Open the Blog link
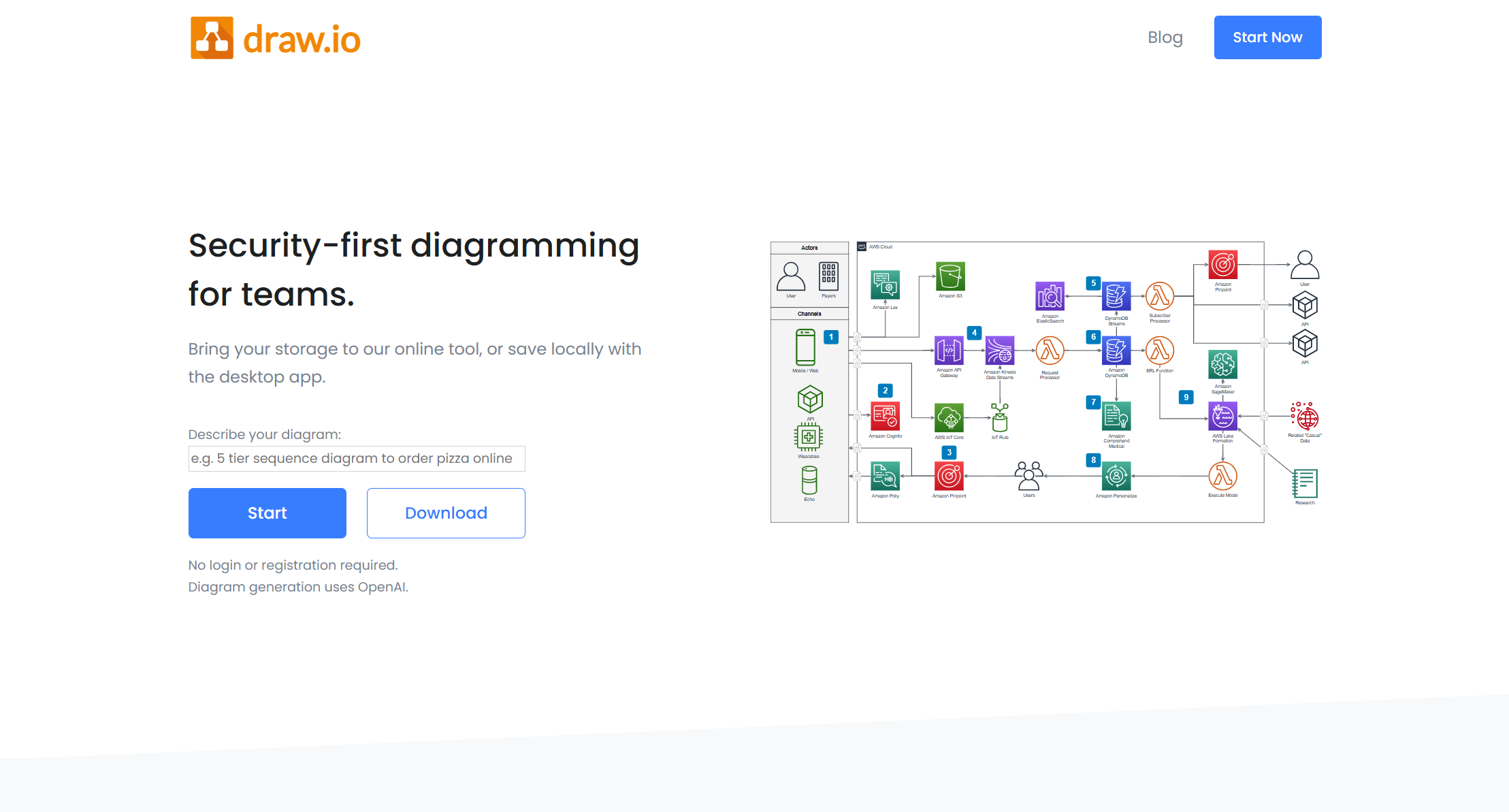Screen dimensions: 1509x812 pyautogui.click(x=1165, y=37)
